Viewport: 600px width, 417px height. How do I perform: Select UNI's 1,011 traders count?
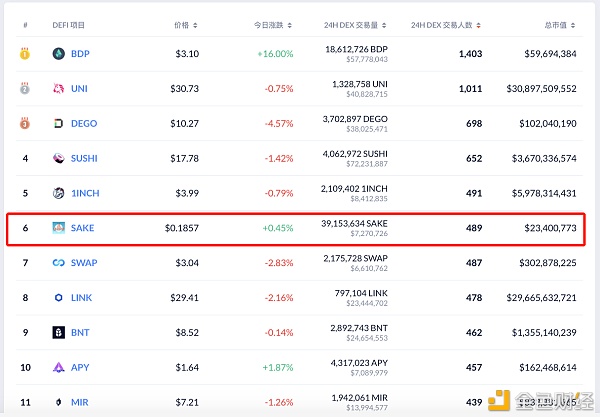471,88
